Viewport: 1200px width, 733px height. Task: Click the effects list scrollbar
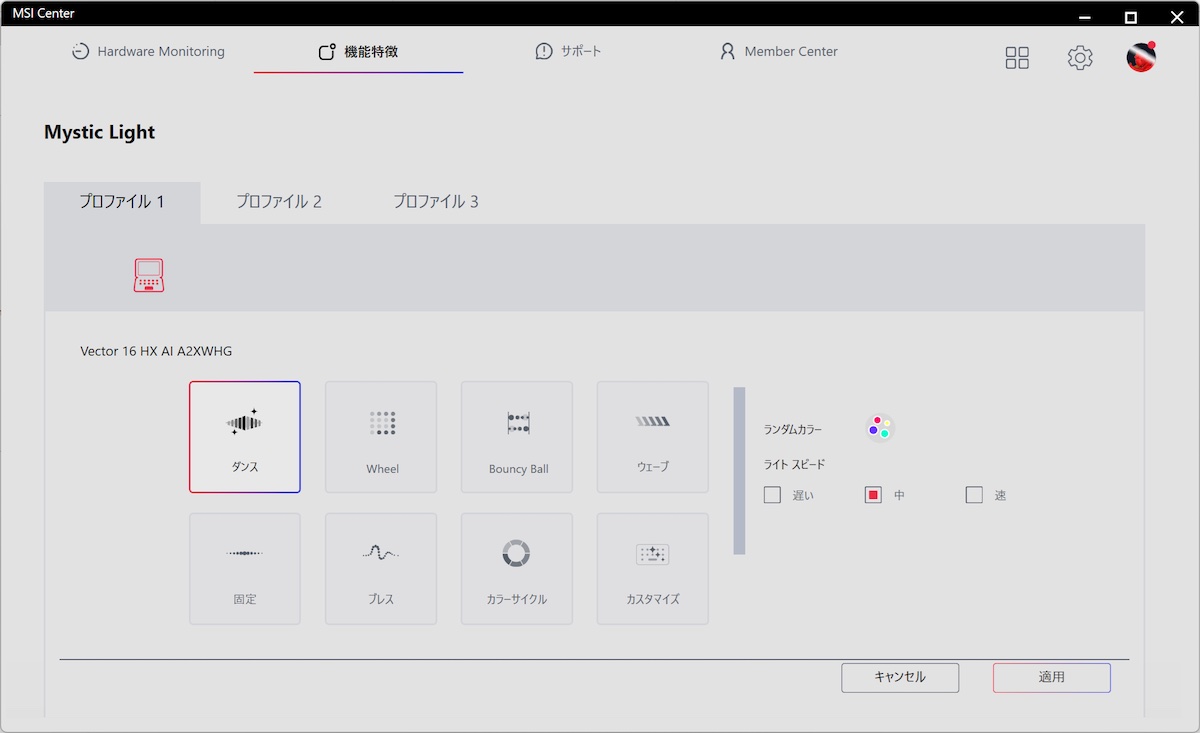click(x=739, y=471)
